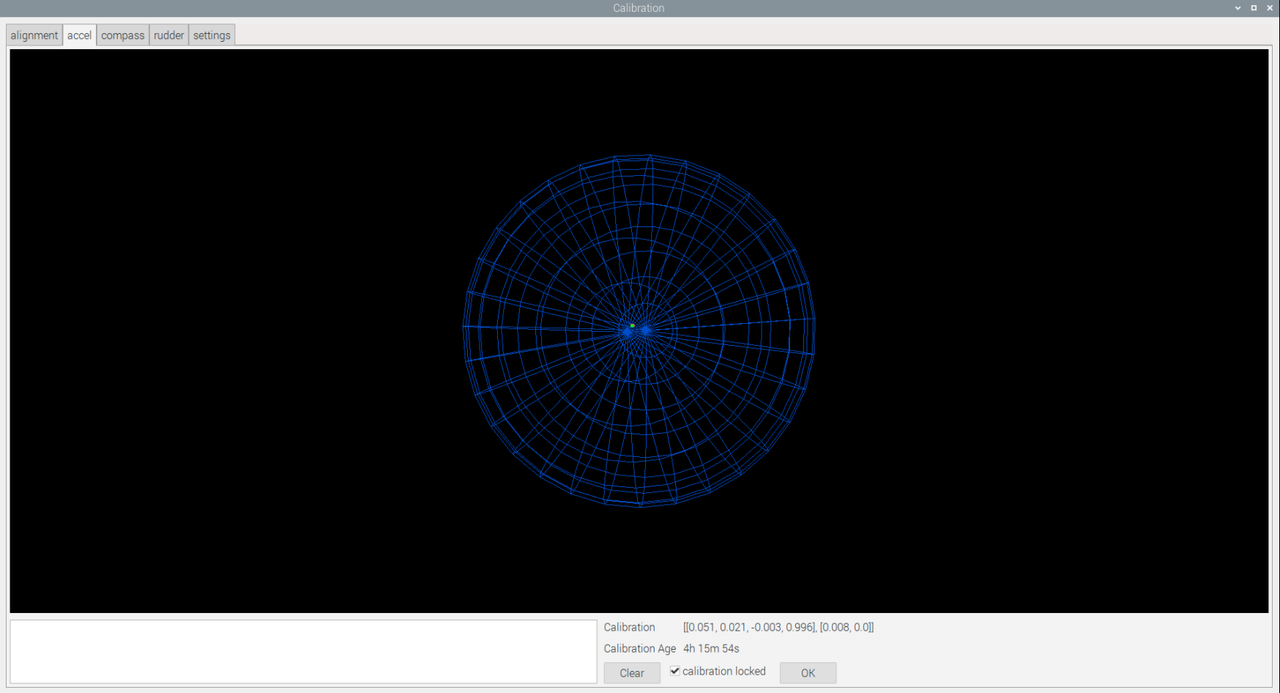Minimize the Calibration window
This screenshot has width=1280, height=693.
click(x=1239, y=8)
